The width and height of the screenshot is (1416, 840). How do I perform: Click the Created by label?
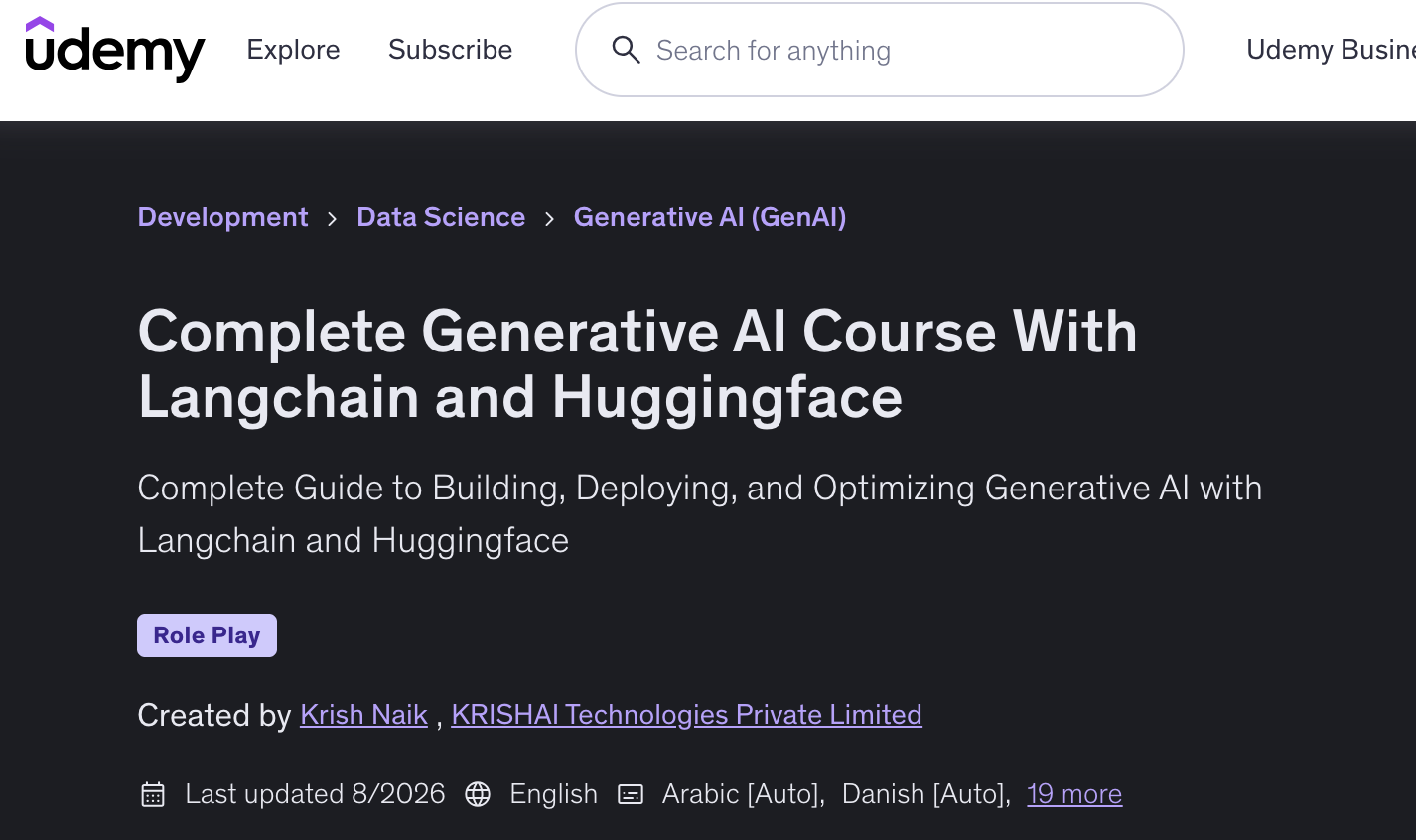point(213,715)
